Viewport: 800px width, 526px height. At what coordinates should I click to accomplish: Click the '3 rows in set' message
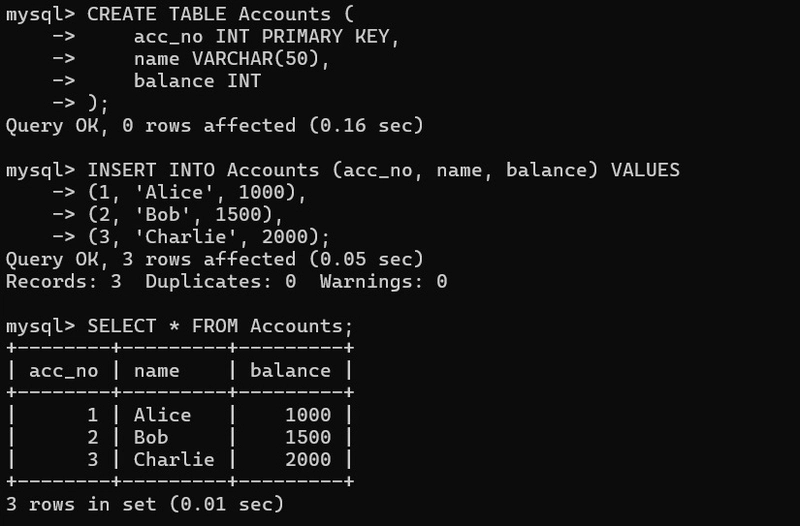click(x=145, y=504)
